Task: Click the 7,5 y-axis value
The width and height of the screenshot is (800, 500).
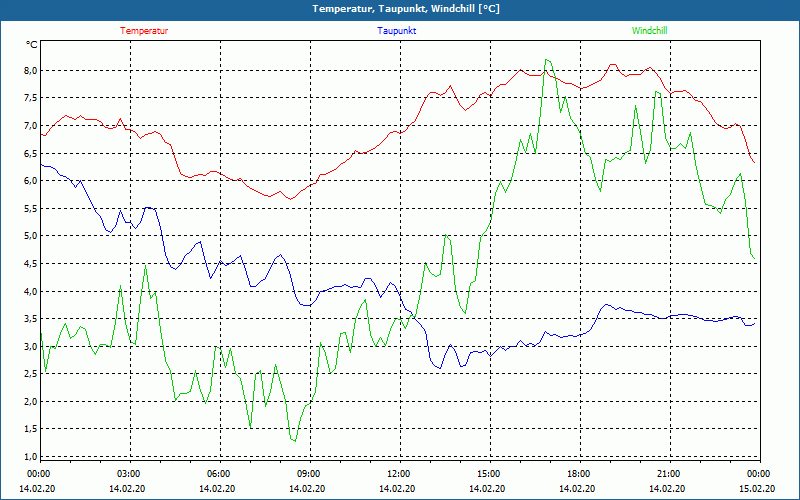Action: pos(31,98)
